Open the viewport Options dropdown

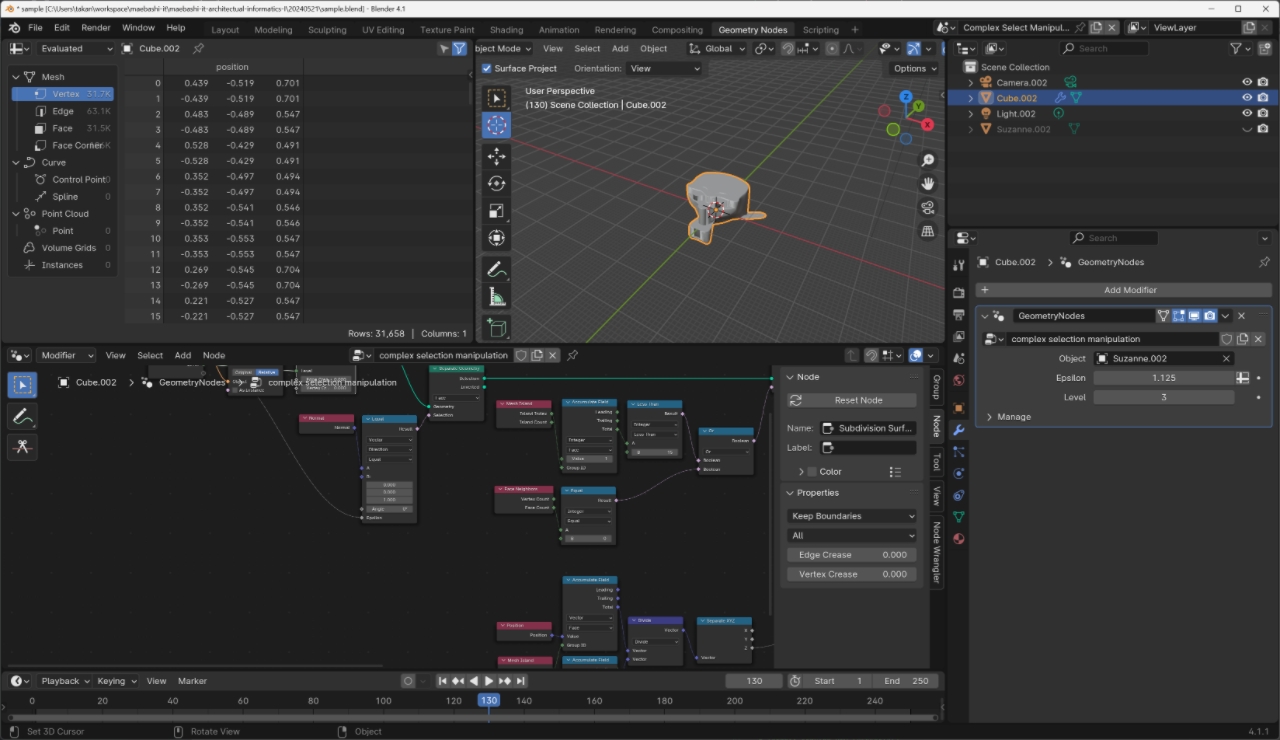click(x=915, y=68)
